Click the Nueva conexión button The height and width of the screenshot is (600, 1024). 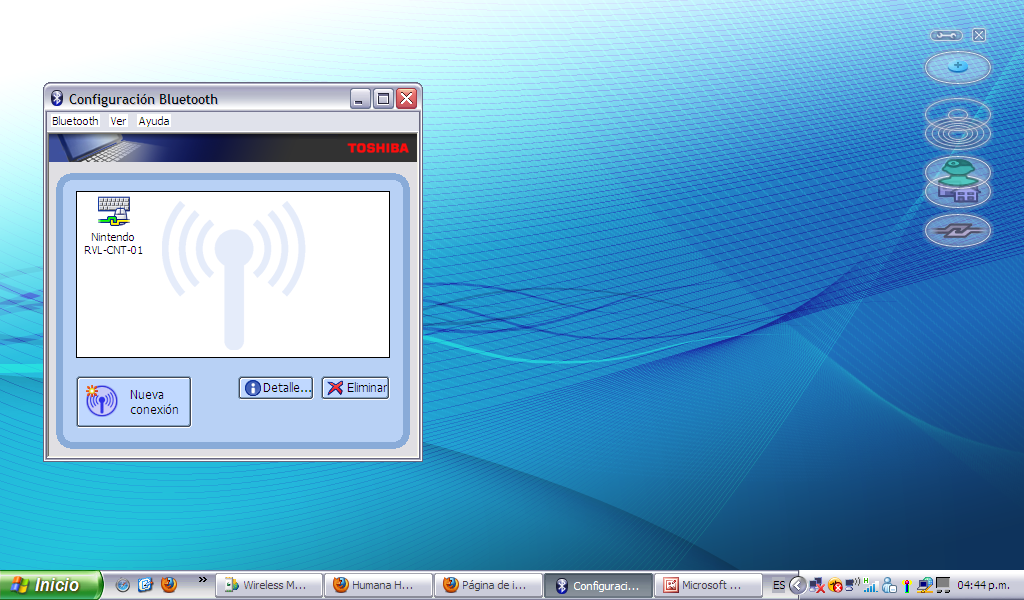click(134, 402)
